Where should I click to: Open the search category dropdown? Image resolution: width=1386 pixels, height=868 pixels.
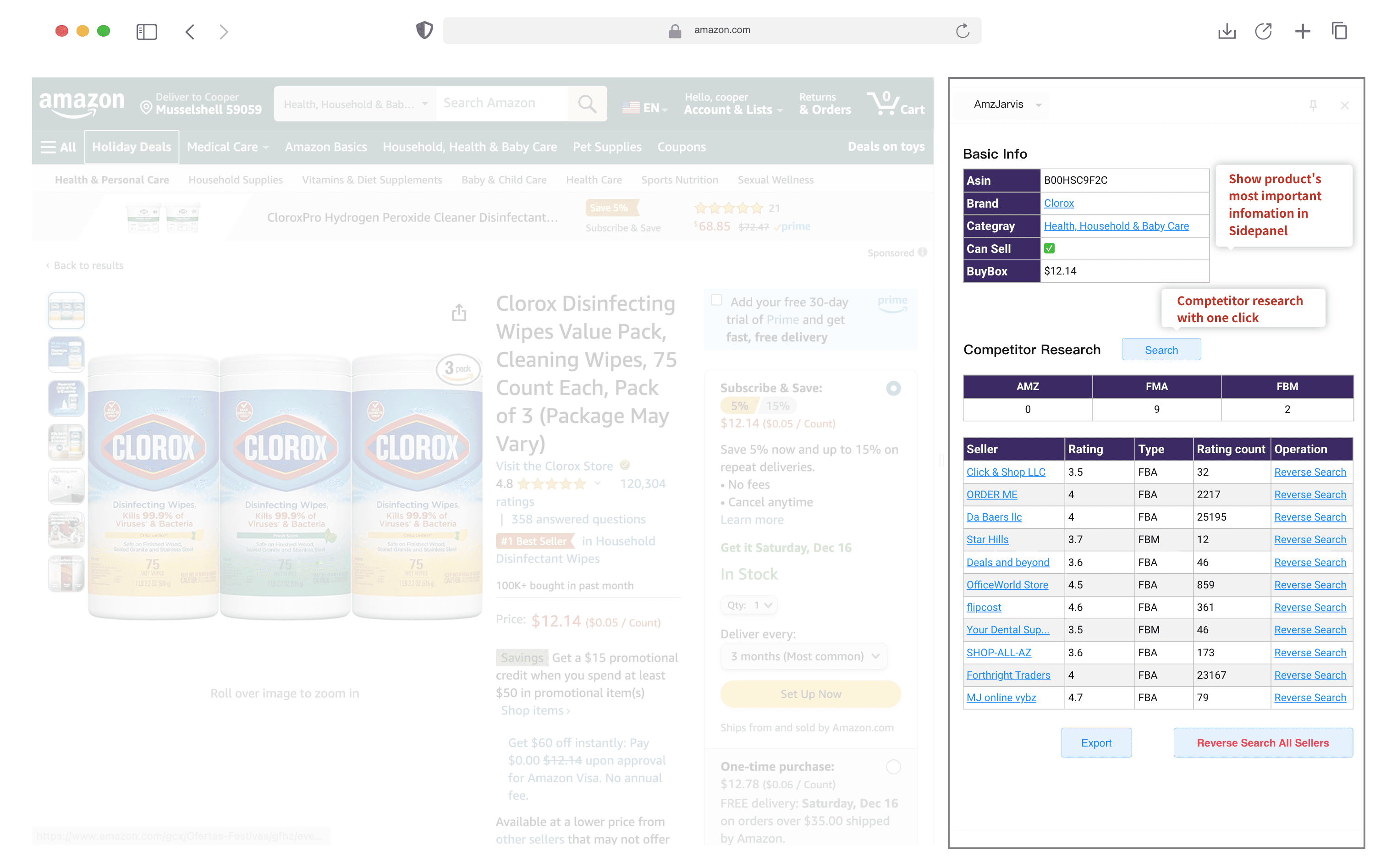[355, 104]
